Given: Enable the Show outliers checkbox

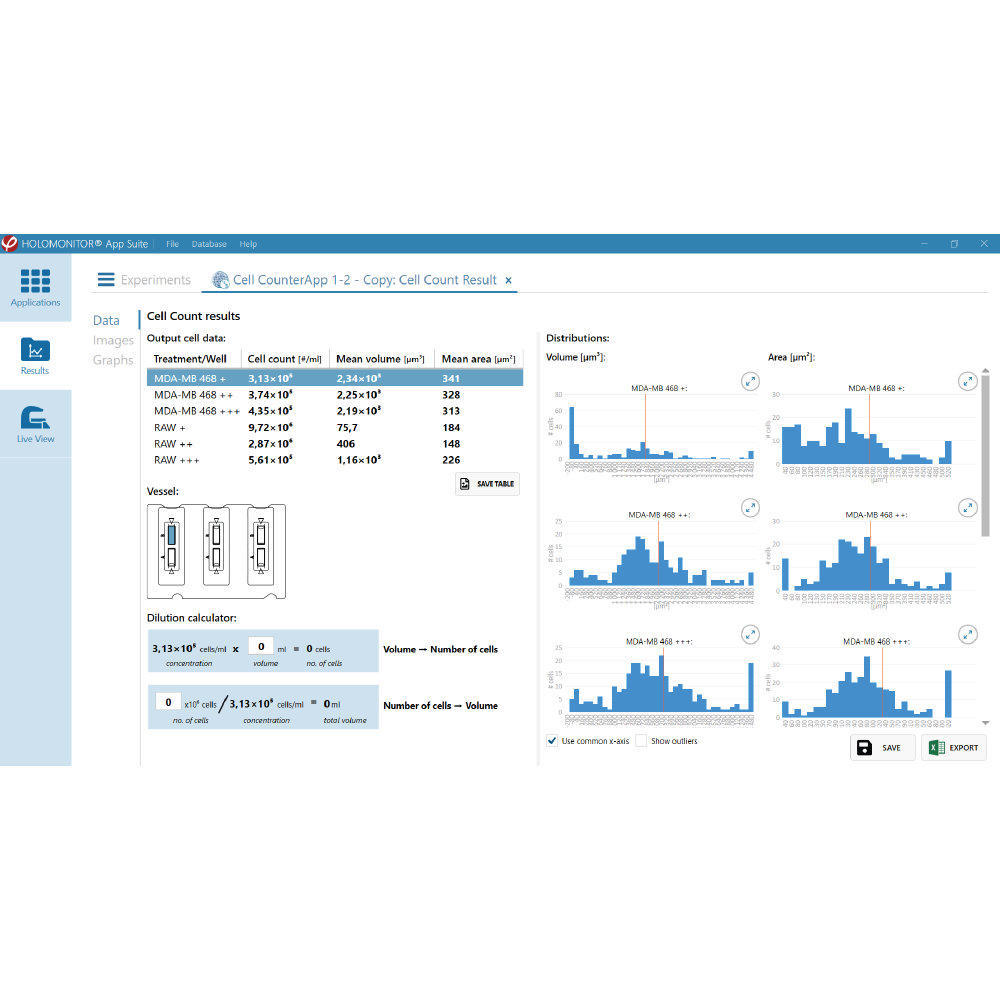Looking at the screenshot, I should point(641,741).
